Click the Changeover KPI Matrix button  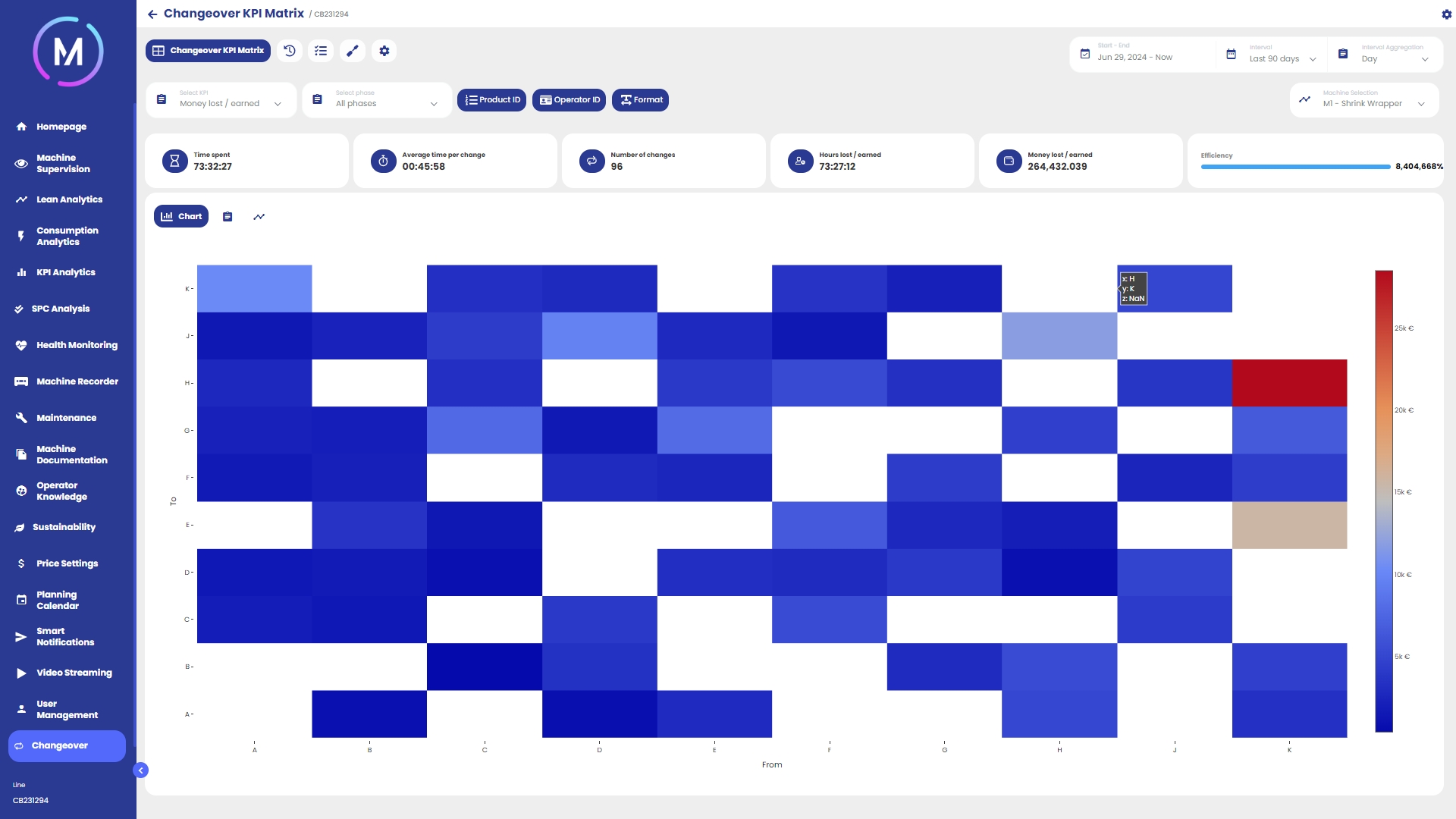[208, 51]
